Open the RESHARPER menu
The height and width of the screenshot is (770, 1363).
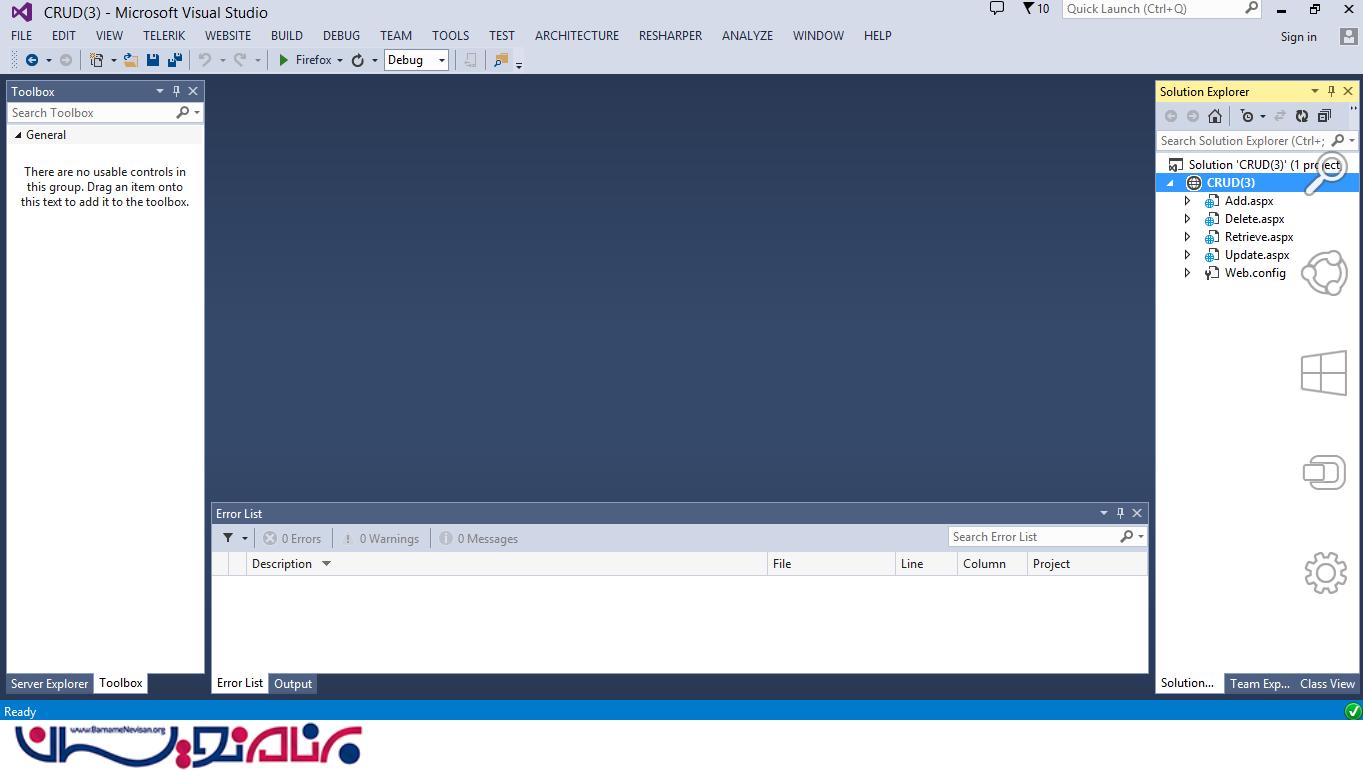[670, 35]
